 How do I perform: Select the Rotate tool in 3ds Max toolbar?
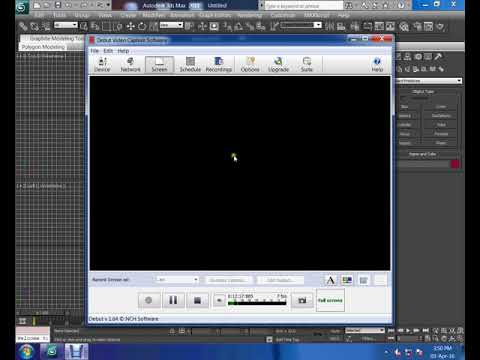[x=142, y=26]
